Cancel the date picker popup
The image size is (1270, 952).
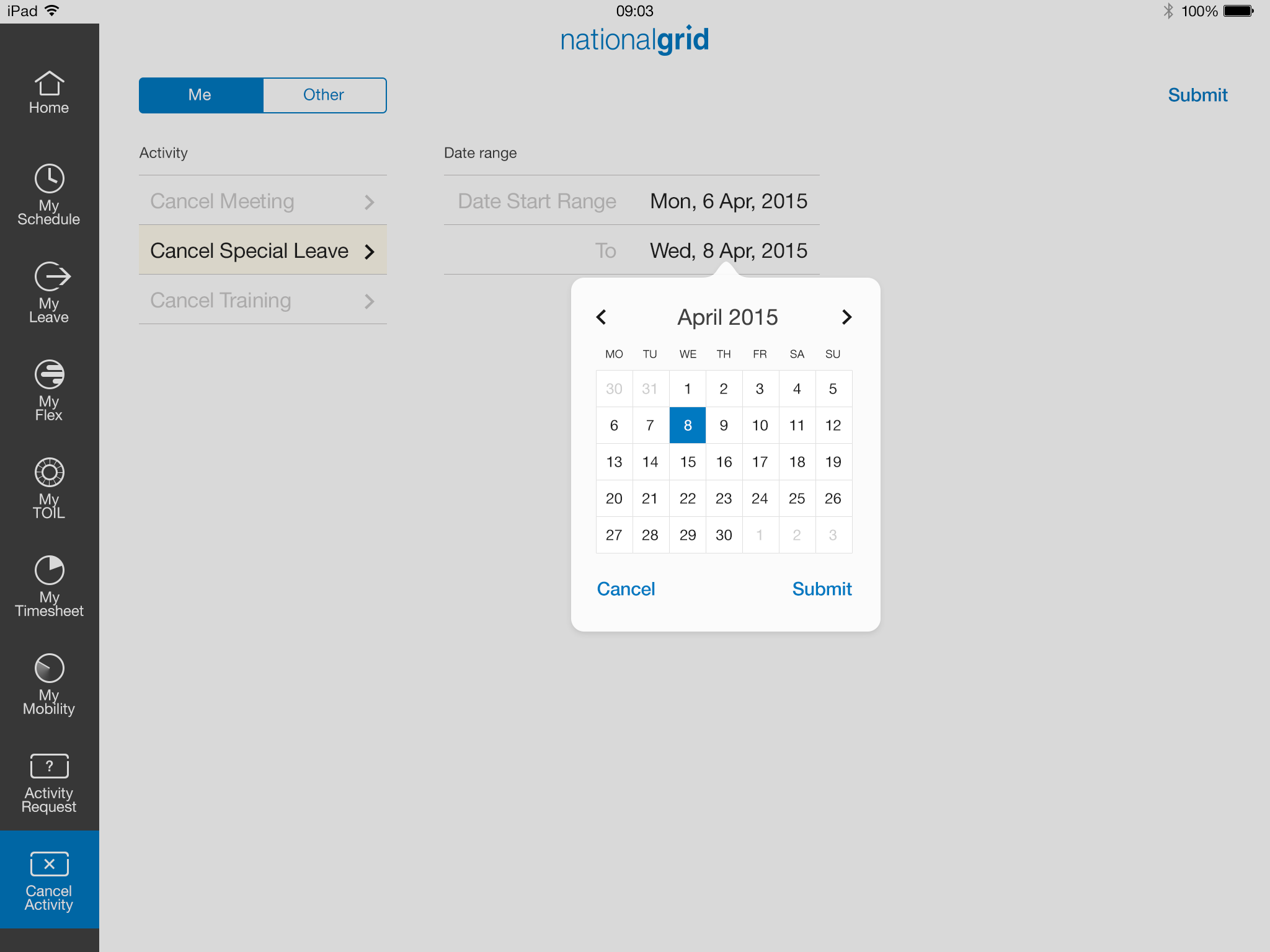(626, 589)
